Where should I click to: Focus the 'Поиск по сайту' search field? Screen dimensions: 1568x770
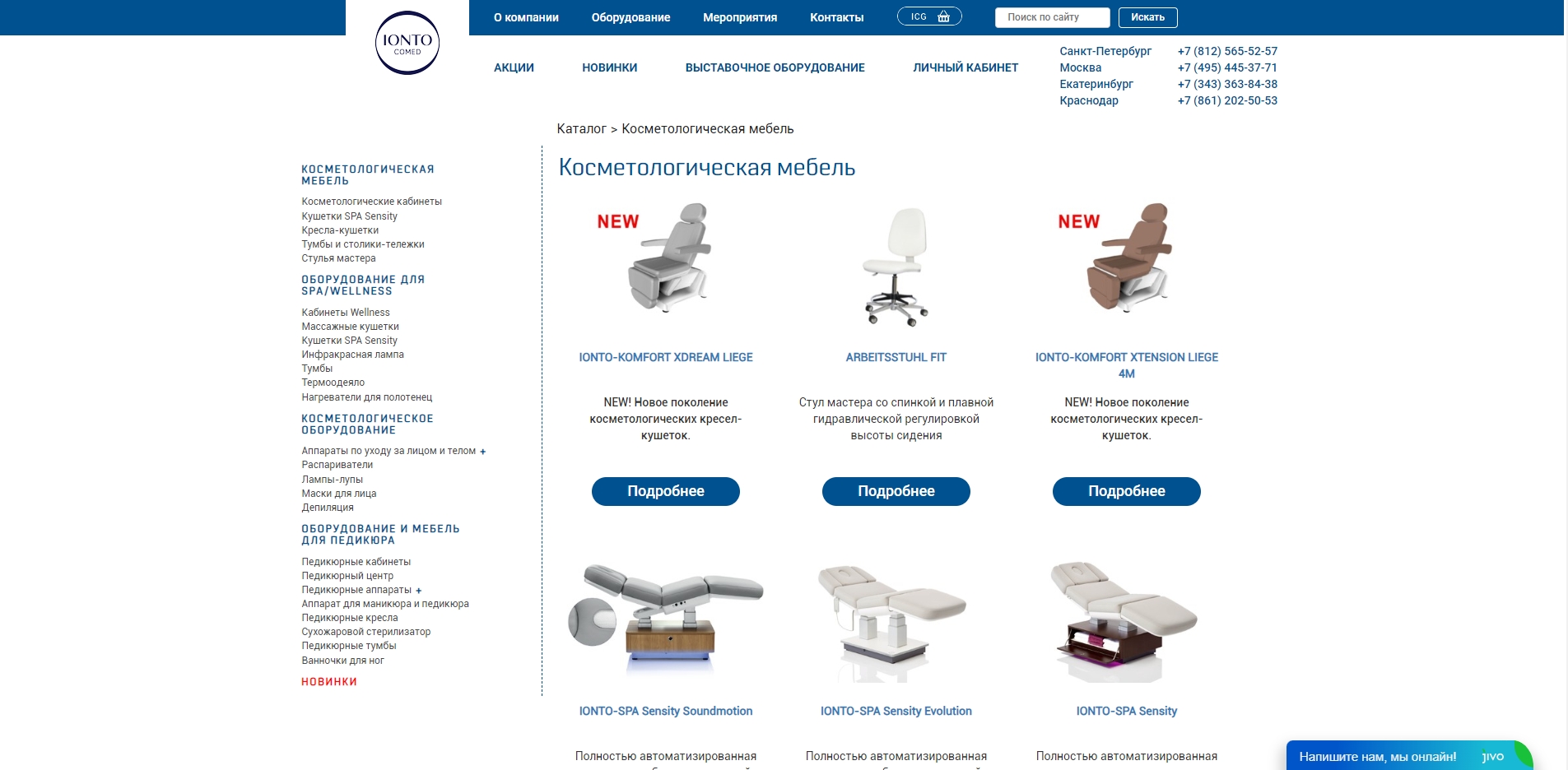pos(1052,17)
